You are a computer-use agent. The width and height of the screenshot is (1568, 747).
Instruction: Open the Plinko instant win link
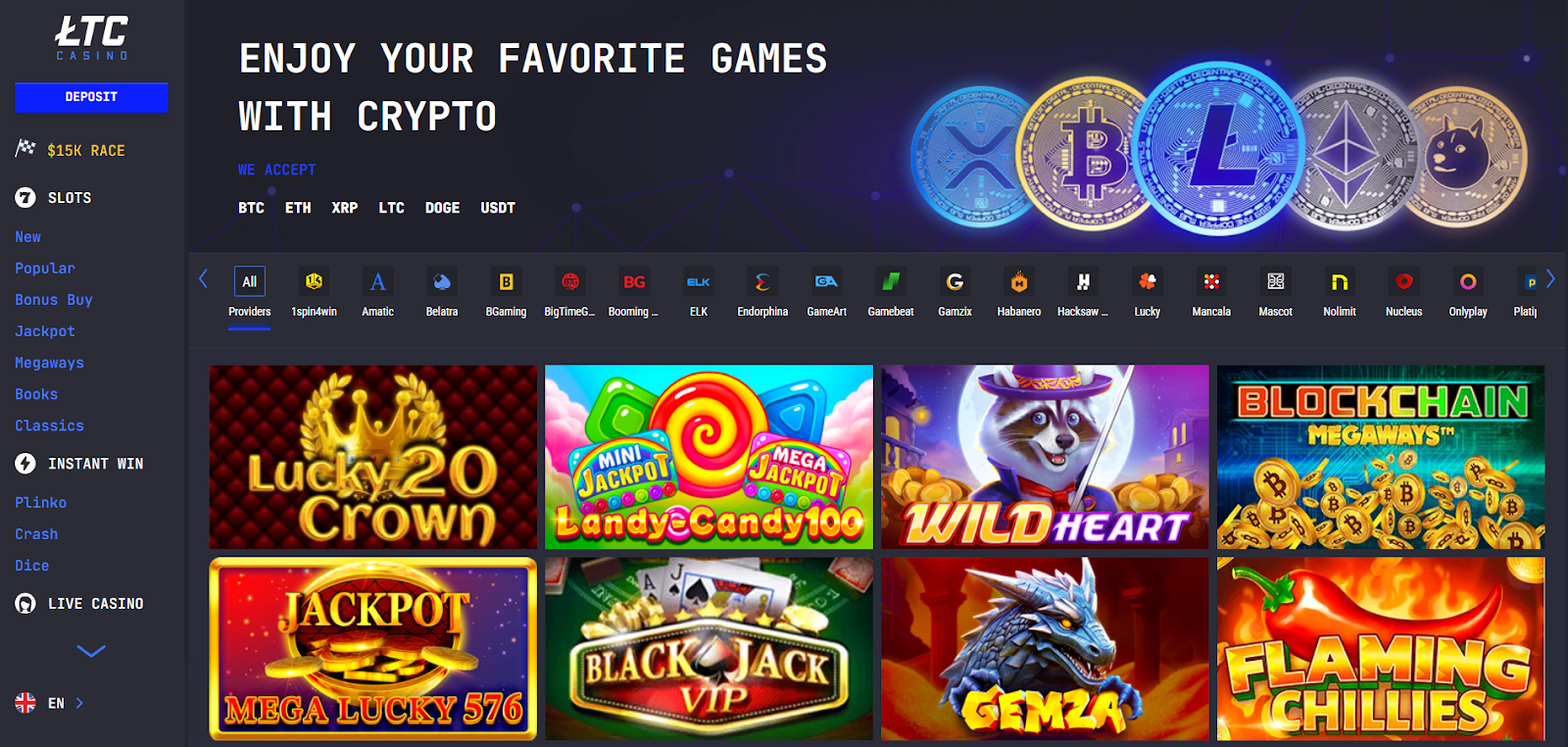40,503
